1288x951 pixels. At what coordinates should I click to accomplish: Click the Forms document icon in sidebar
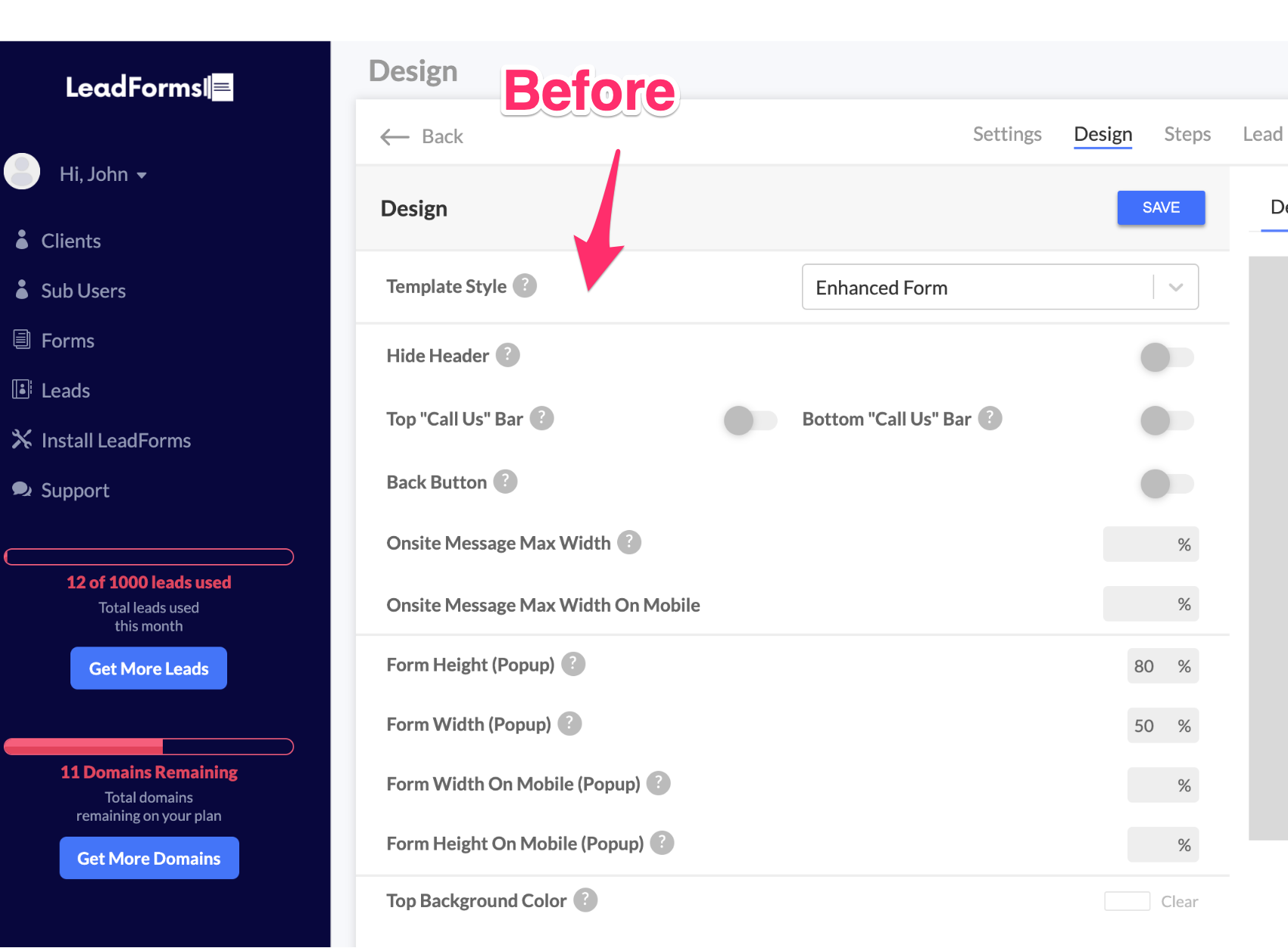tap(22, 340)
